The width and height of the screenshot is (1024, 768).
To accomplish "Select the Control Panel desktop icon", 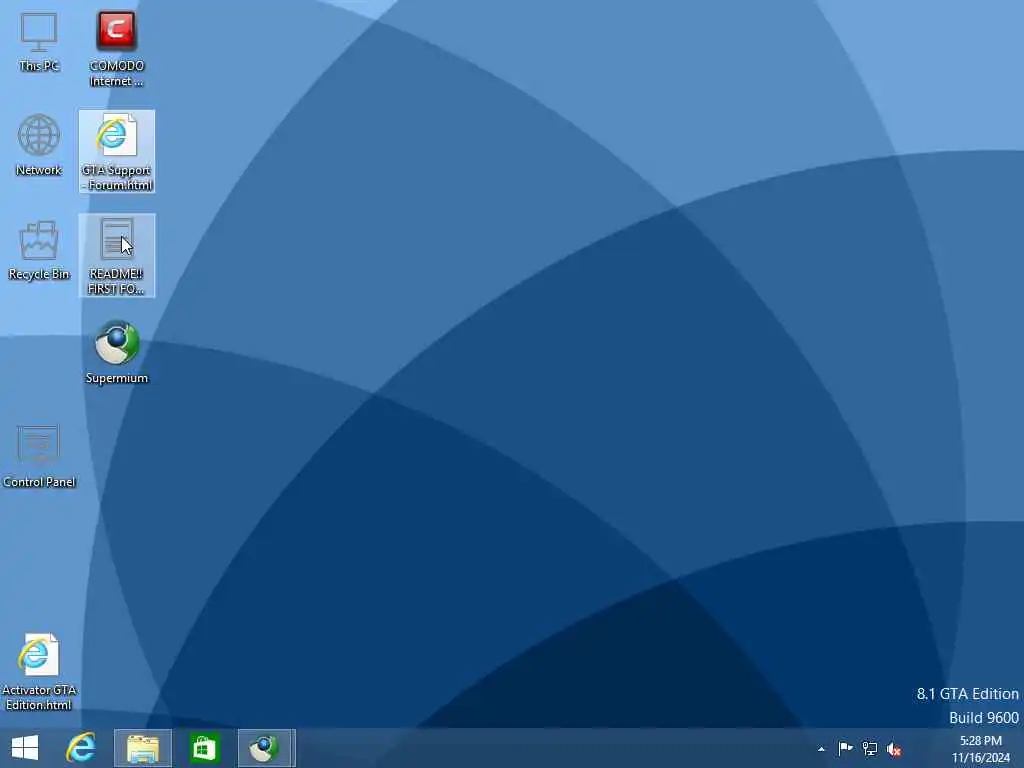I will point(39,456).
